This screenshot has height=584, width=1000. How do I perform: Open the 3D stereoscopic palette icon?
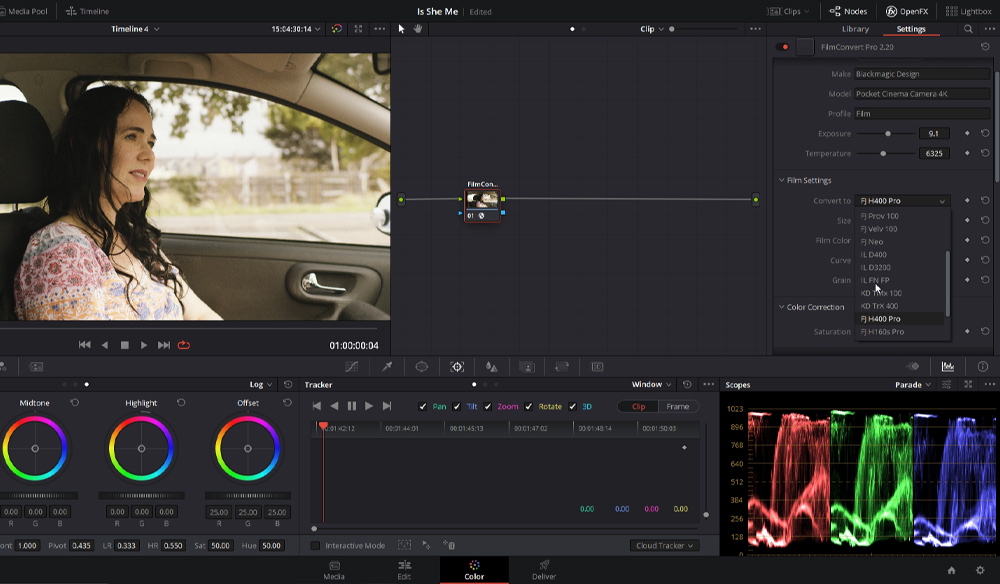(x=597, y=367)
